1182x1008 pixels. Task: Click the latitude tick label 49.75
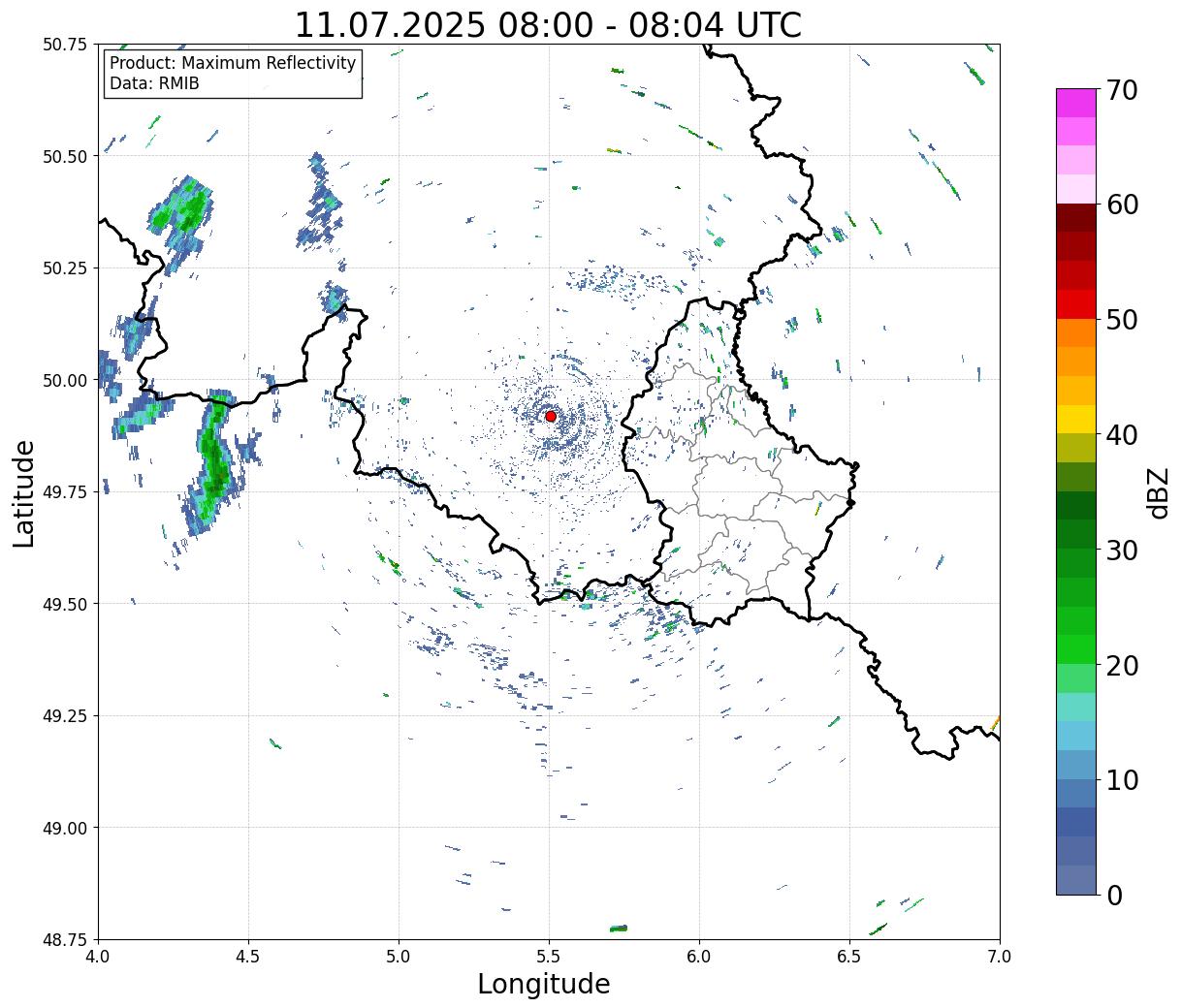coord(65,492)
